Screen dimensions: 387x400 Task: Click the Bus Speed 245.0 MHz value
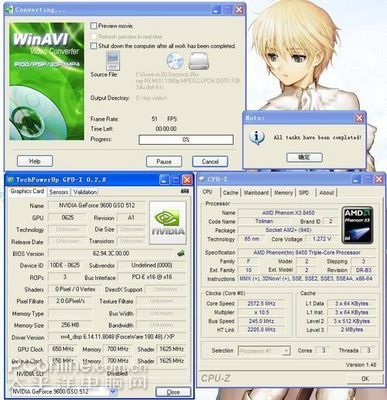coord(261,321)
